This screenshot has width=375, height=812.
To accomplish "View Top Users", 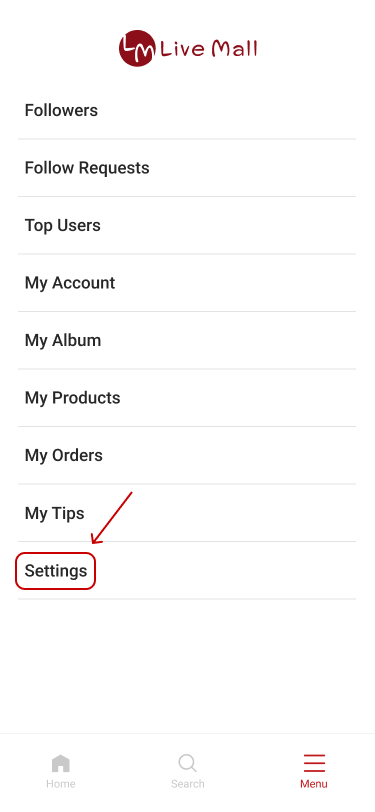I will tap(187, 225).
